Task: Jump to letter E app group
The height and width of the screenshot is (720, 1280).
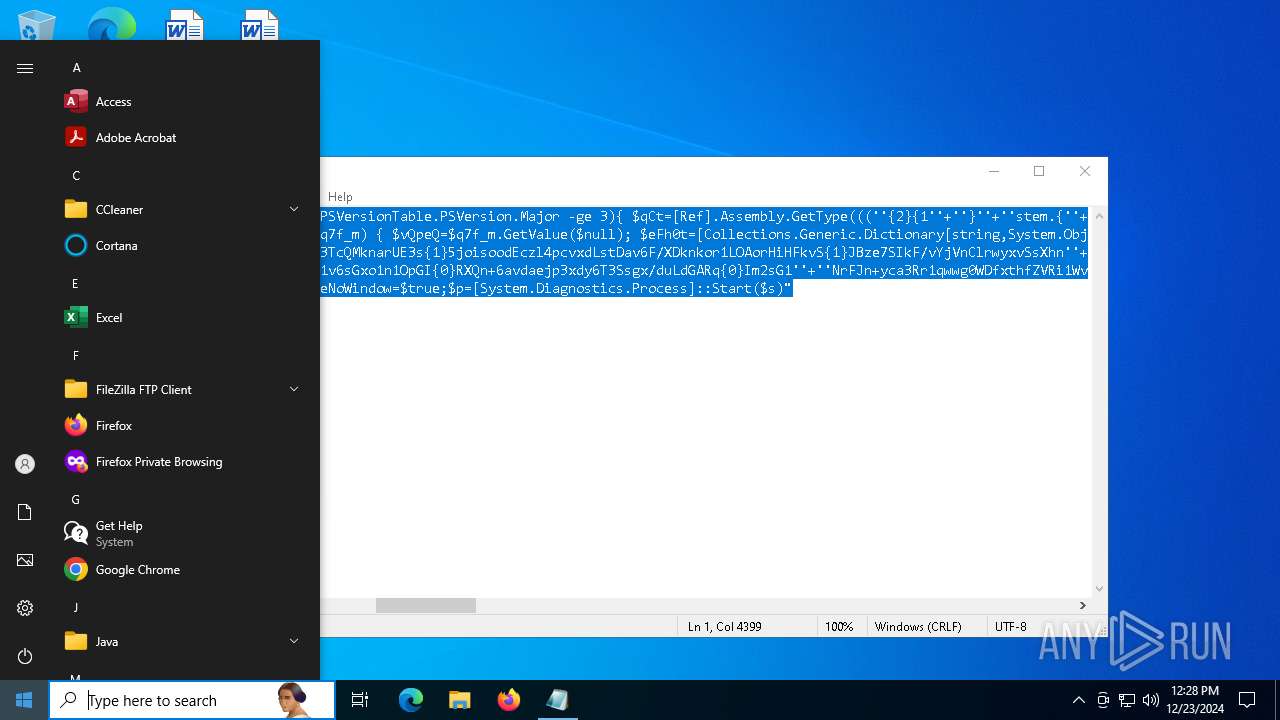Action: tap(75, 284)
